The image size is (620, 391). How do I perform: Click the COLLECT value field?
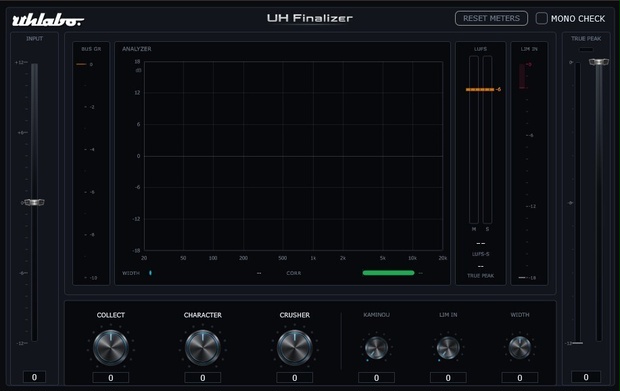pos(111,378)
